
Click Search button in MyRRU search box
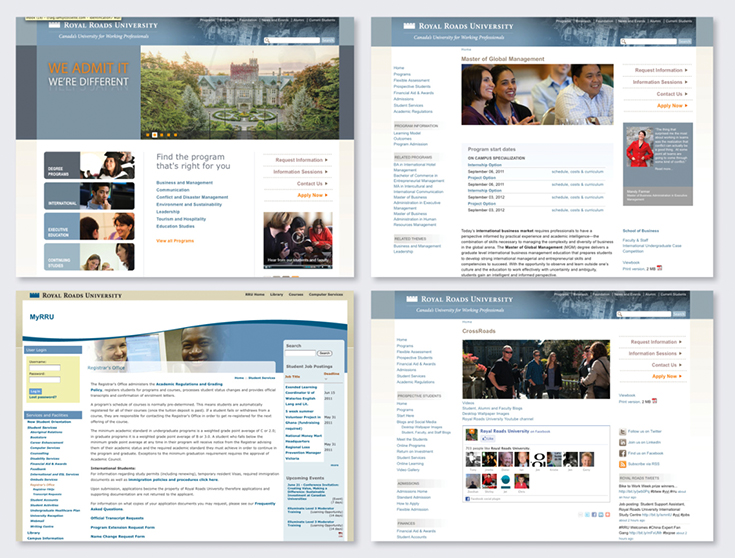pos(324,353)
